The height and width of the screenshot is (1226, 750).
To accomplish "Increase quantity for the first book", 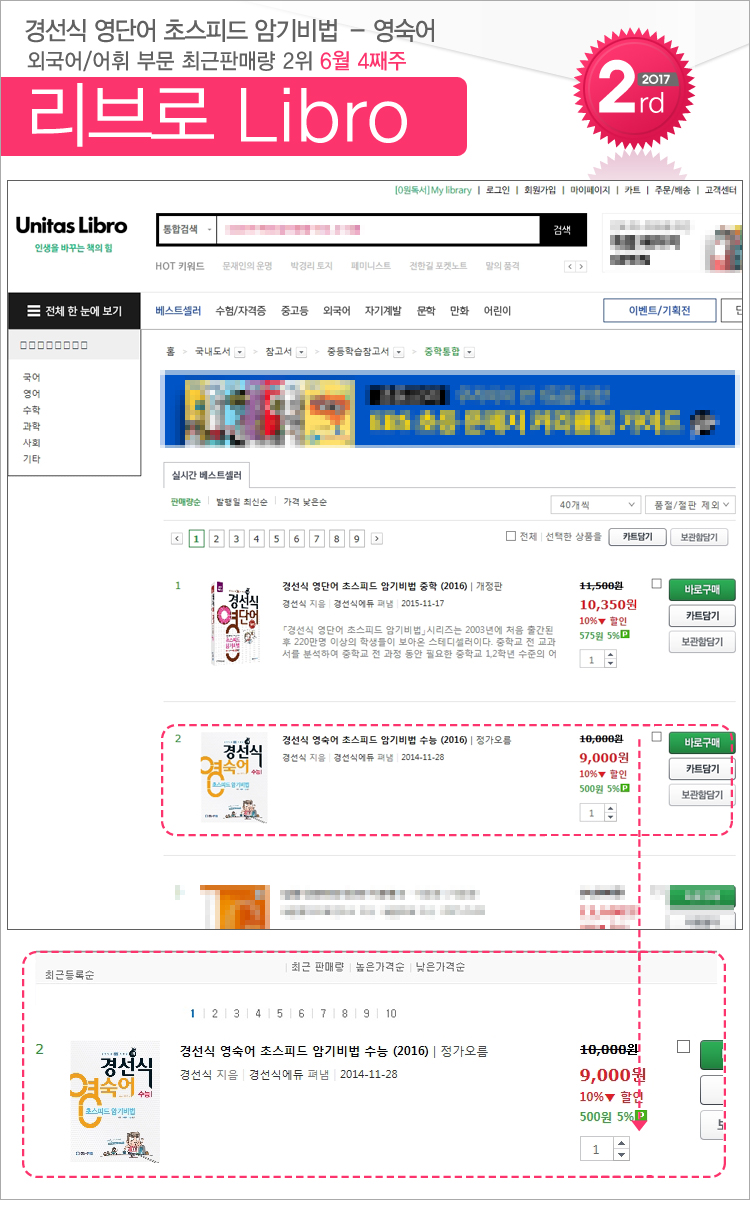I will point(611,655).
